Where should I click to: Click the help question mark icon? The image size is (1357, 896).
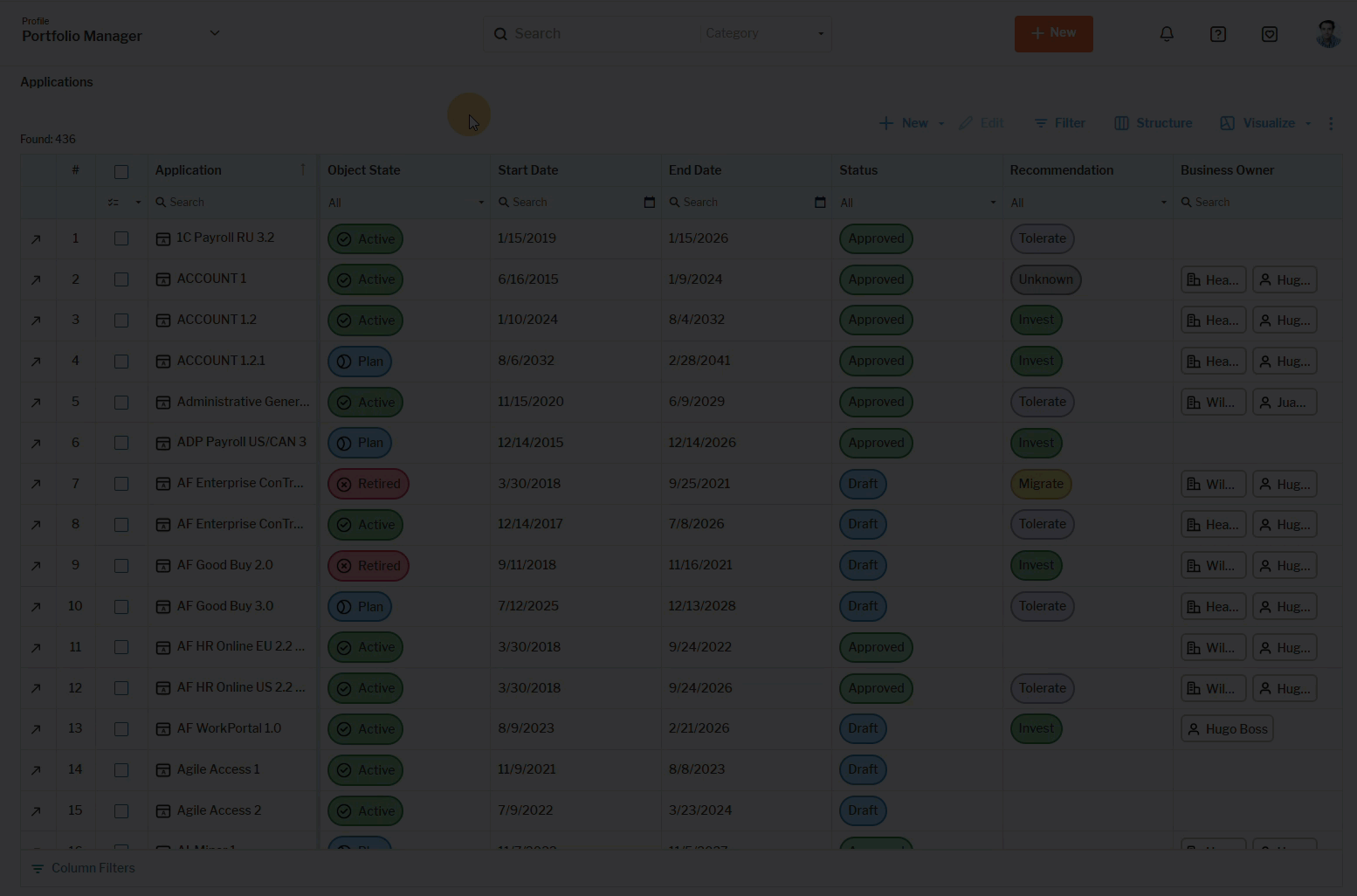click(x=1218, y=34)
